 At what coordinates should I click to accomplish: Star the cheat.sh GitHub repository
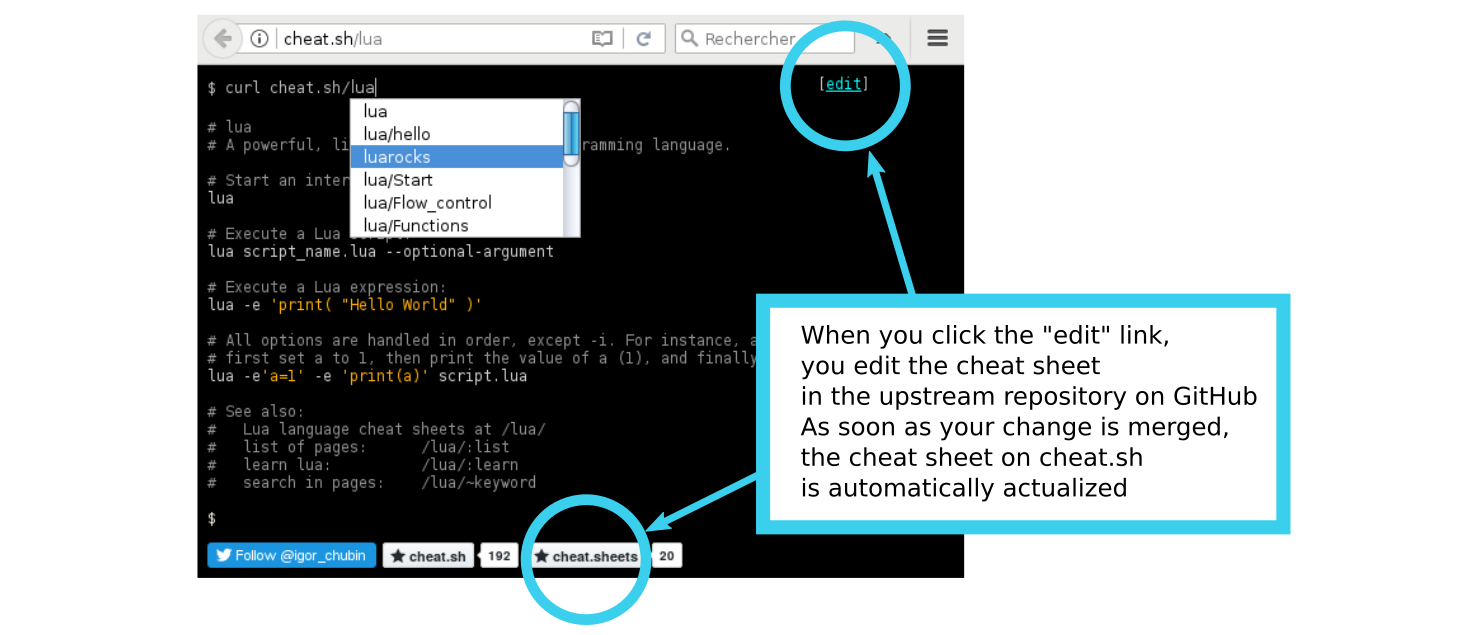pos(428,556)
